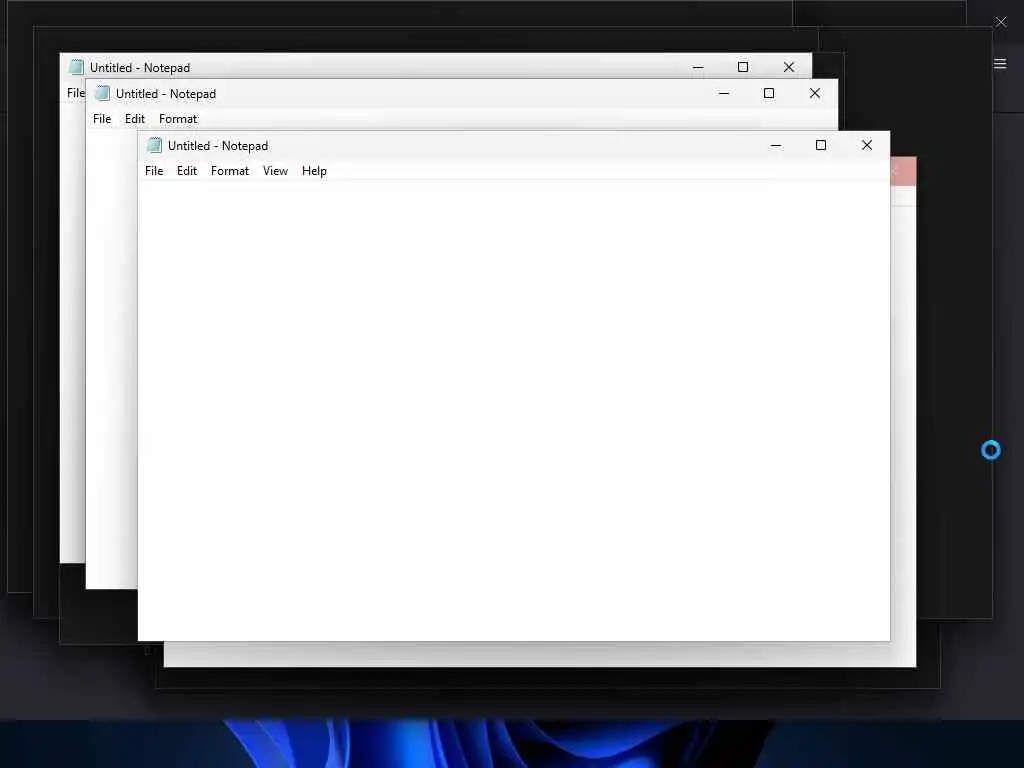The width and height of the screenshot is (1024, 768).
Task: Maximize the front Notepad window
Action: point(821,145)
